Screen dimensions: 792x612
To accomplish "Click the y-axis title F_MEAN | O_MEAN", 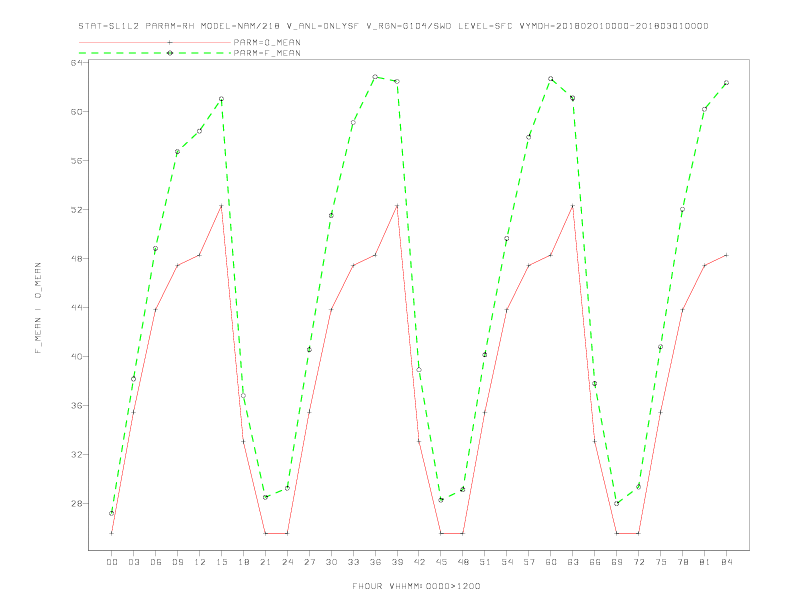I will [x=38, y=308].
